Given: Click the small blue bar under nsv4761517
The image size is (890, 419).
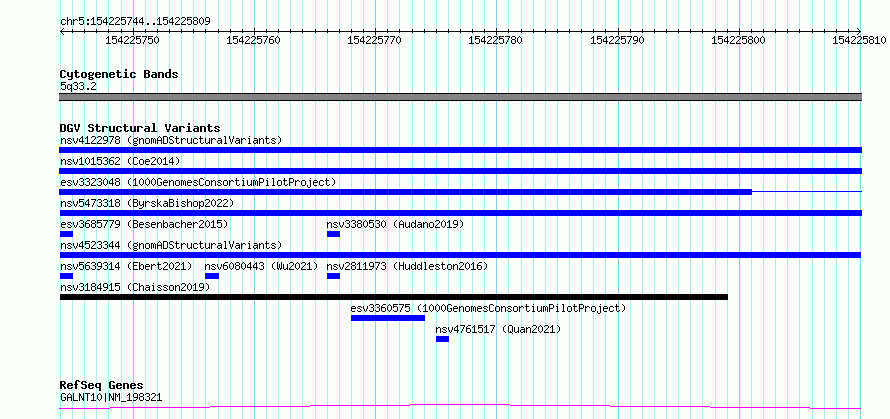Looking at the screenshot, I should [x=442, y=339].
